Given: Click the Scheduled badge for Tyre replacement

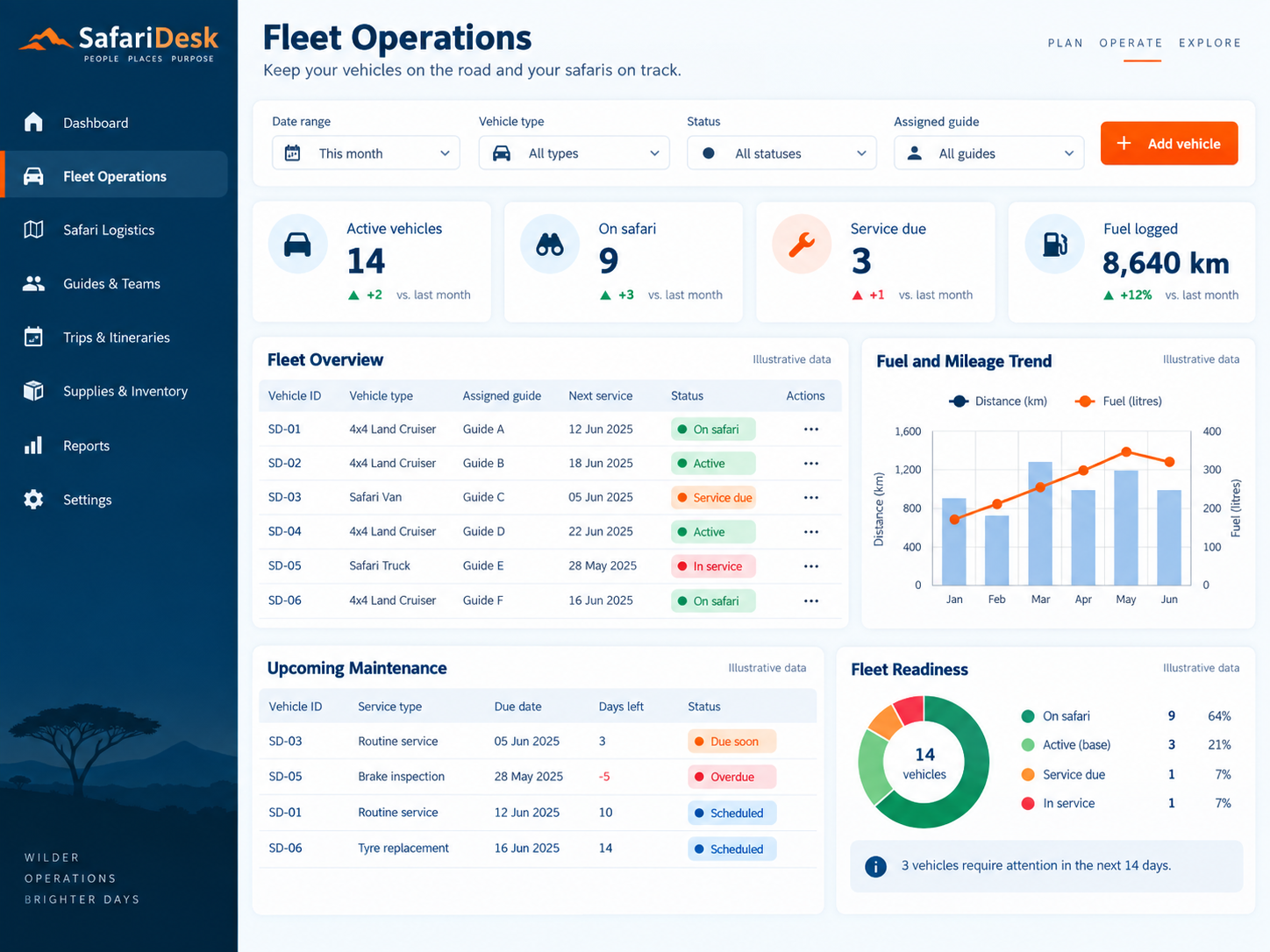Looking at the screenshot, I should pyautogui.click(x=731, y=849).
